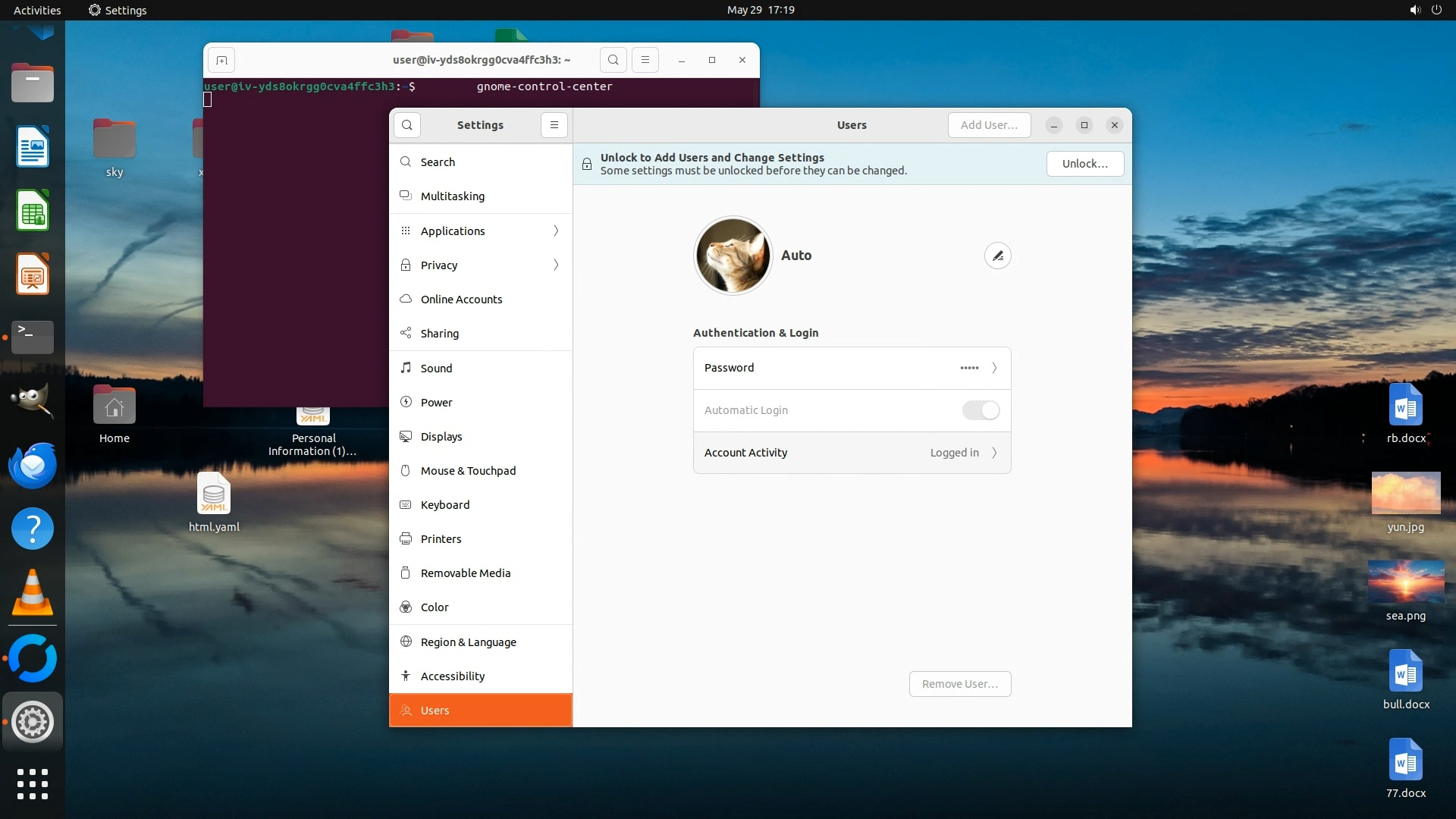Screen dimensions: 1456x819
Task: Select Sound in Settings sidebar
Action: click(436, 368)
